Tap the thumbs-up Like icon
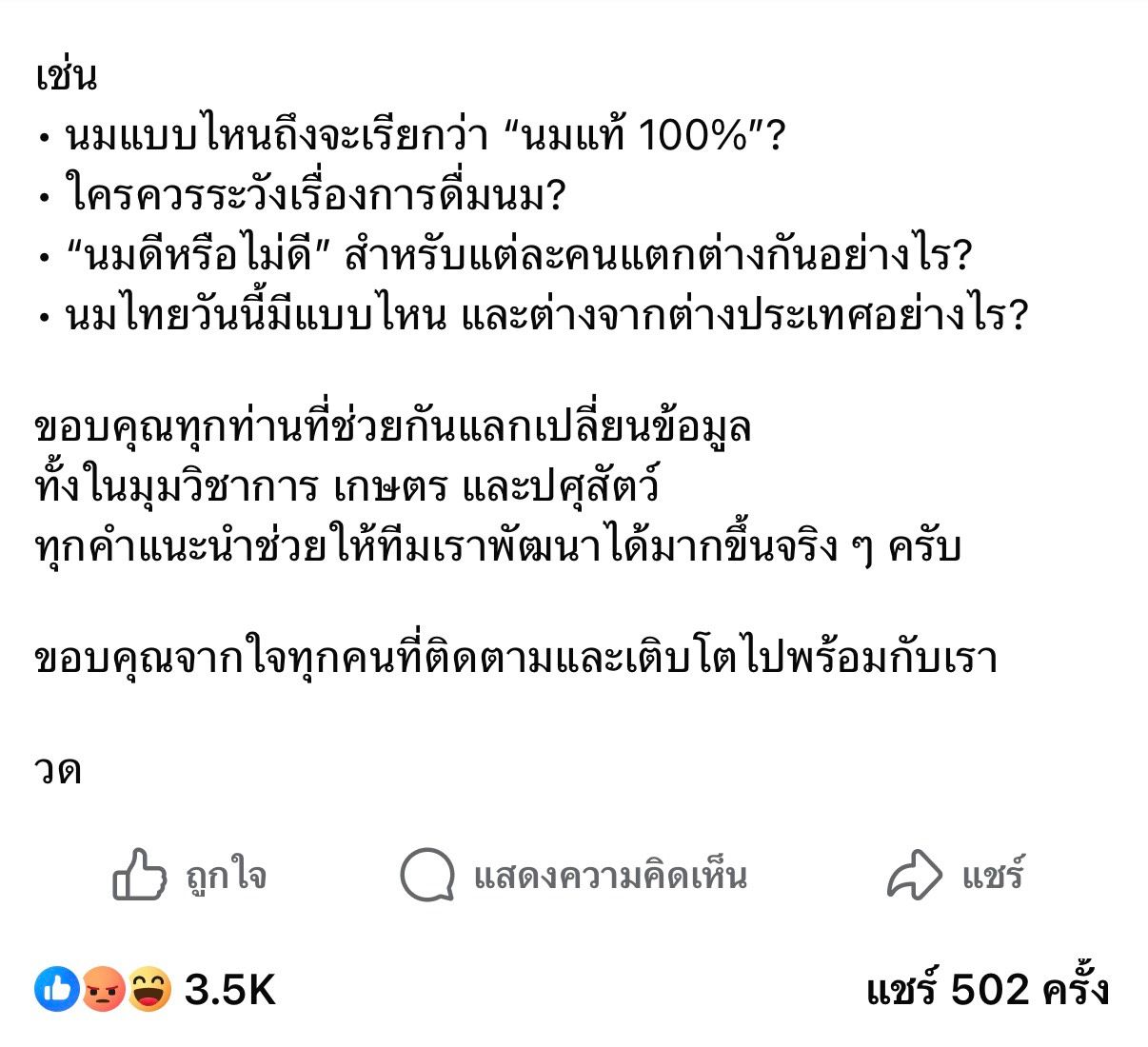This screenshot has width=1148, height=1047. pyautogui.click(x=140, y=875)
